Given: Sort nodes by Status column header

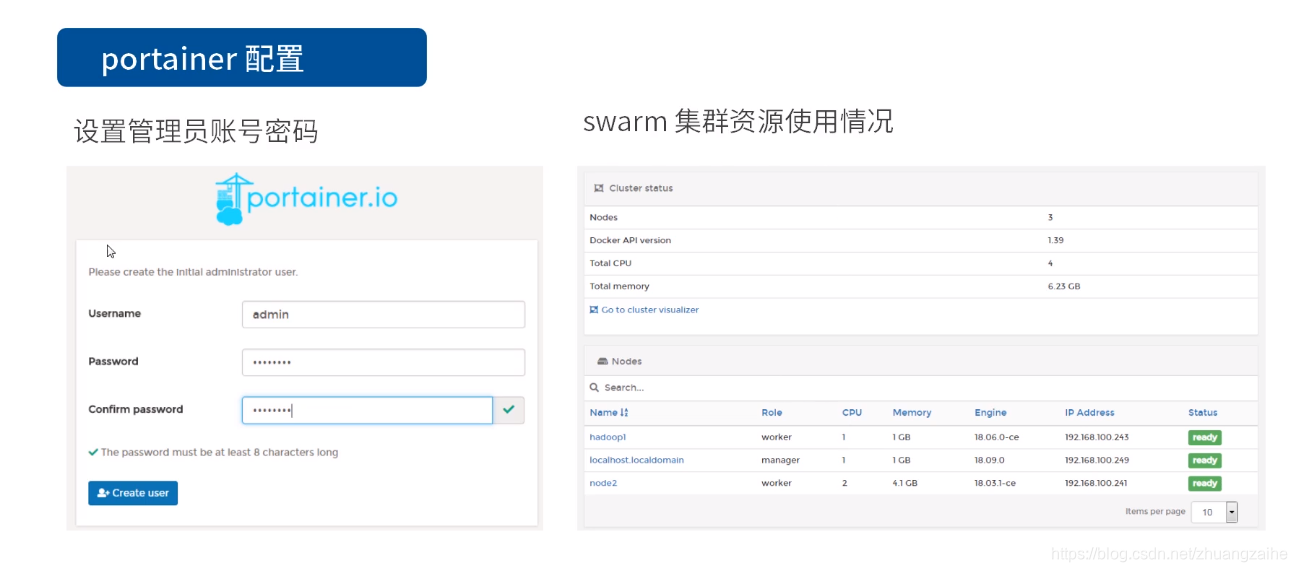Looking at the screenshot, I should pos(1203,412).
